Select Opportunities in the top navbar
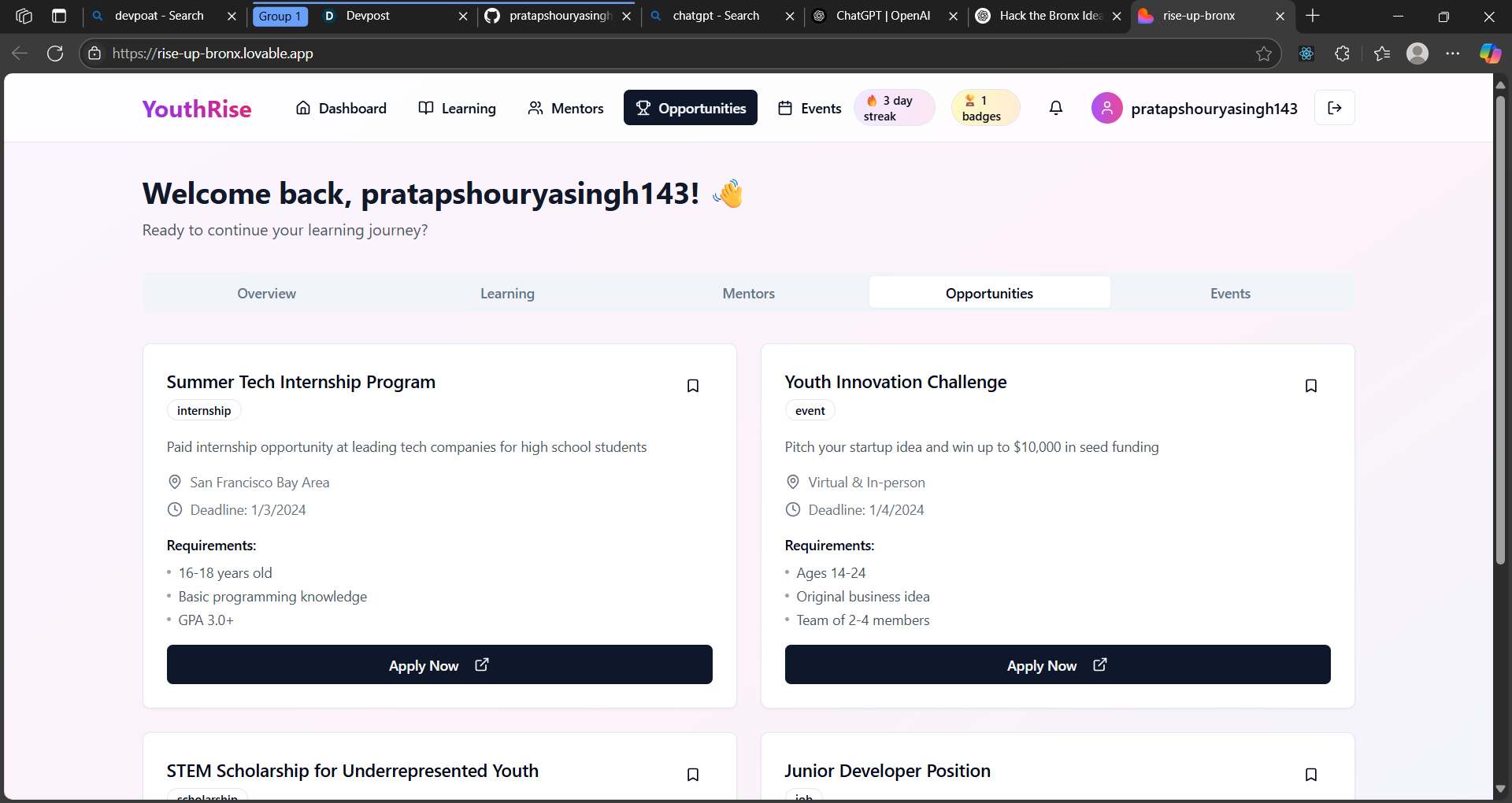This screenshot has height=803, width=1512. pos(691,108)
